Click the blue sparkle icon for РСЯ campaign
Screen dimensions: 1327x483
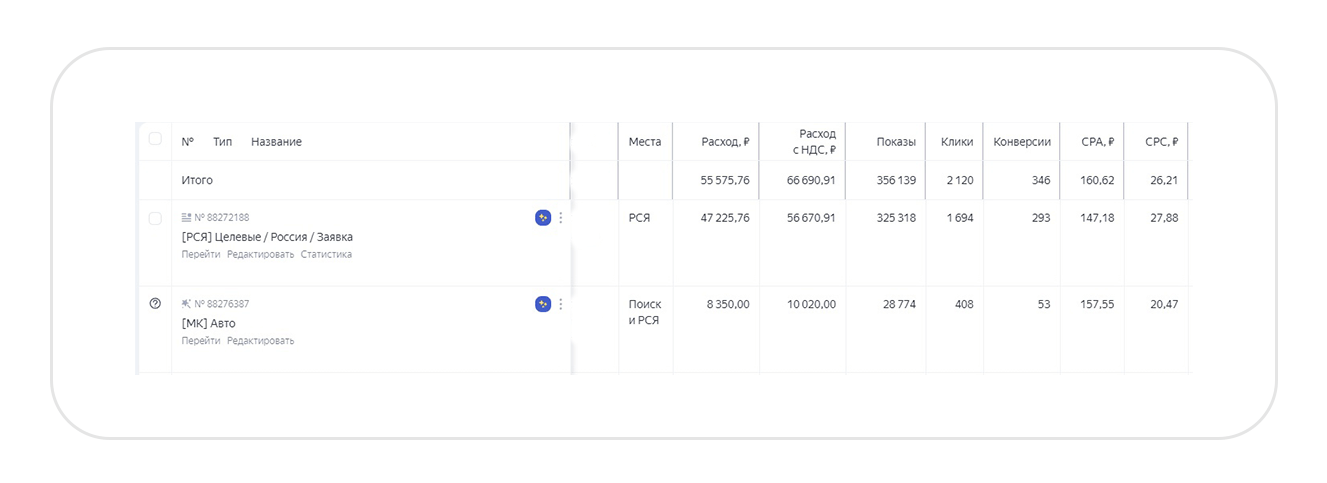pyautogui.click(x=543, y=218)
